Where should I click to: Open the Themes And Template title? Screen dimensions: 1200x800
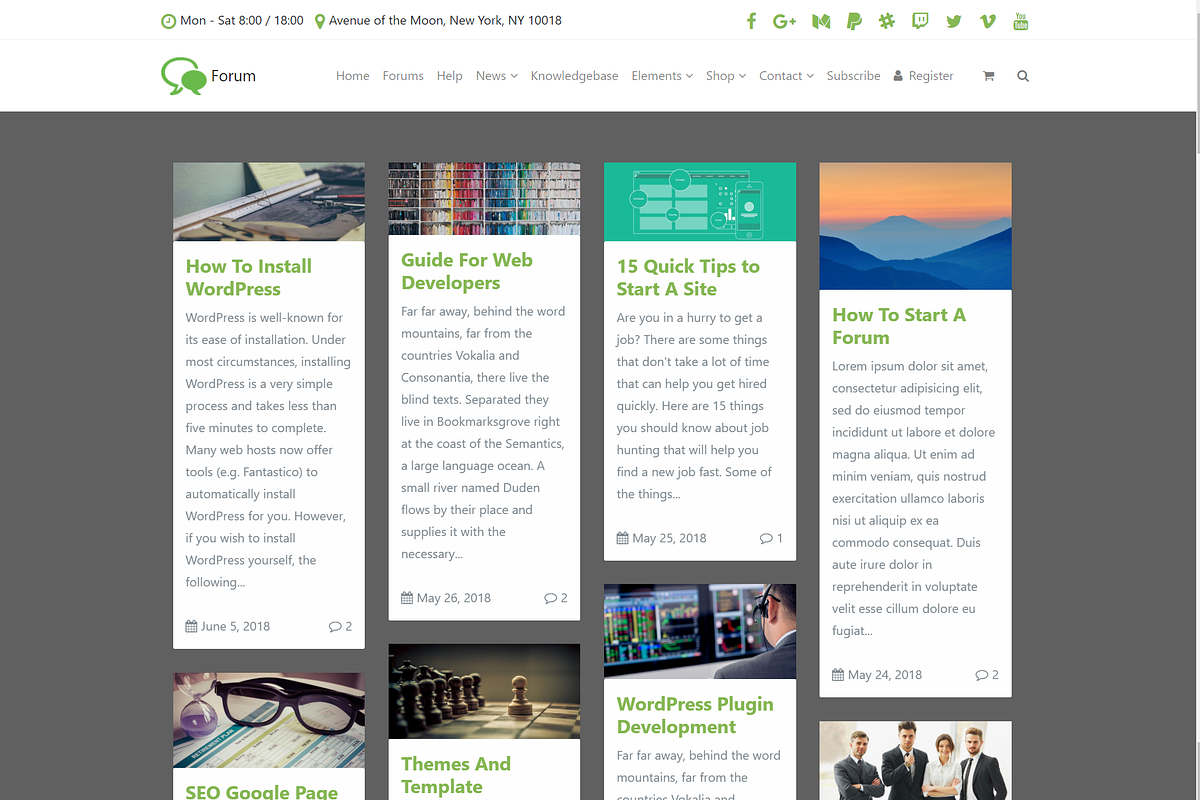point(456,775)
